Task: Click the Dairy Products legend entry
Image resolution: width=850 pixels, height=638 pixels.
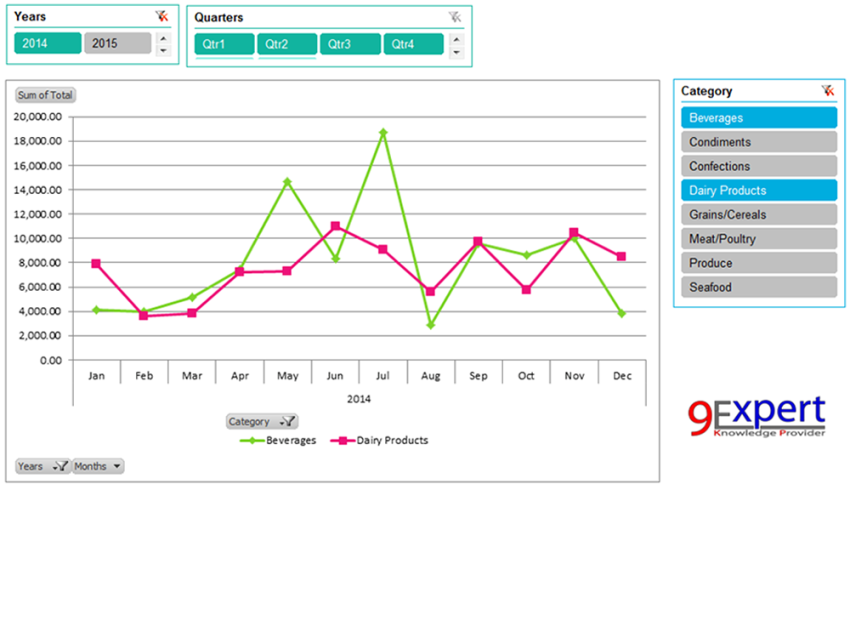Action: point(379,440)
